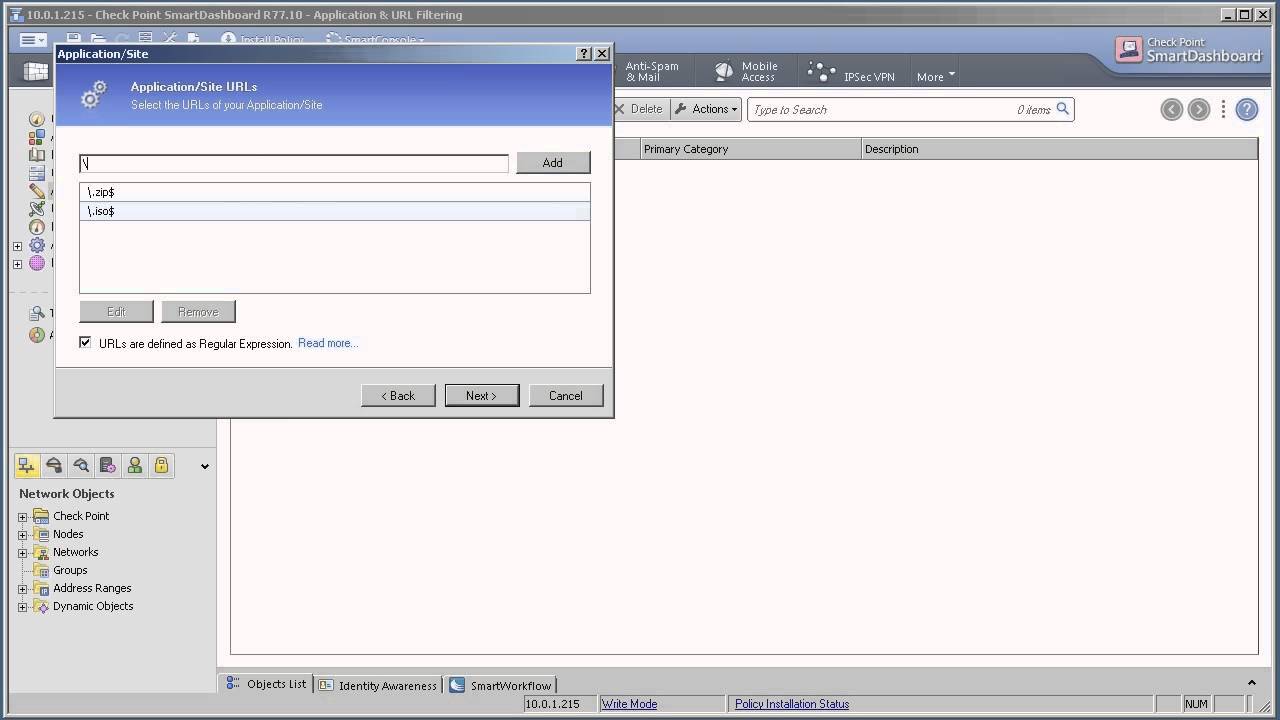Click the Add button in the dialog

tap(553, 163)
